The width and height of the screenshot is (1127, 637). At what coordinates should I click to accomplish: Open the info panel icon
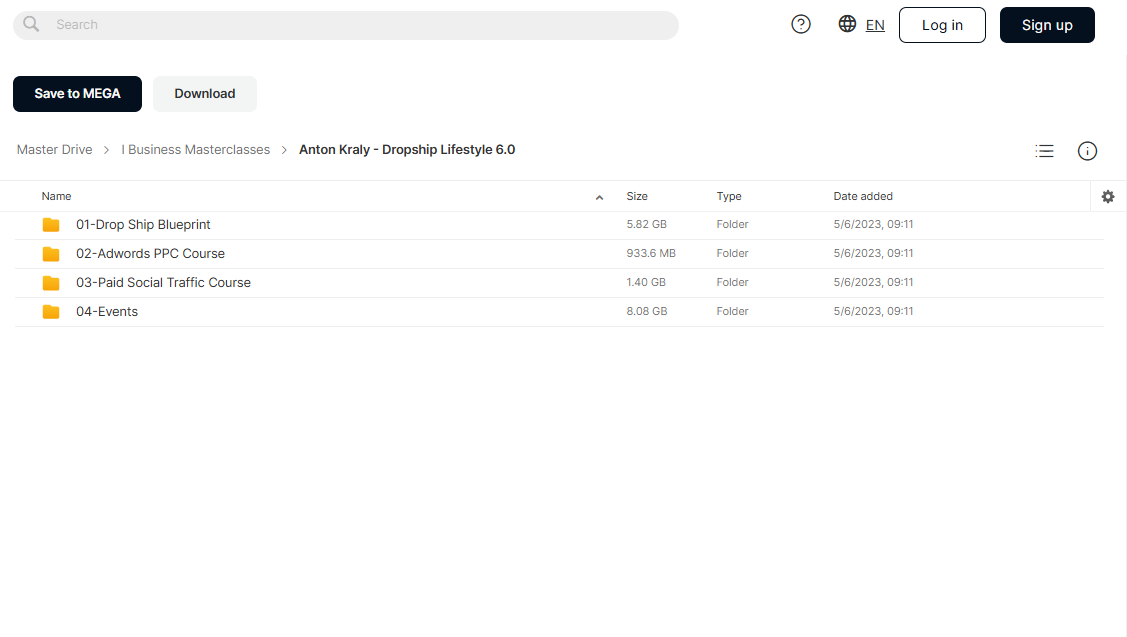coord(1087,151)
